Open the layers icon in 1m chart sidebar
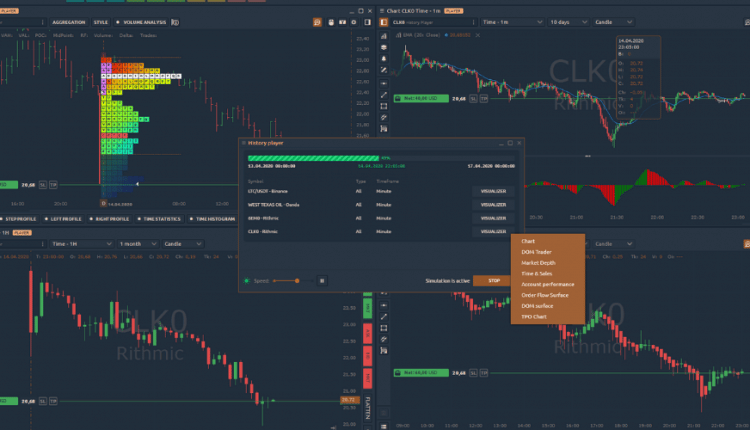750x430 pixels. (384, 47)
